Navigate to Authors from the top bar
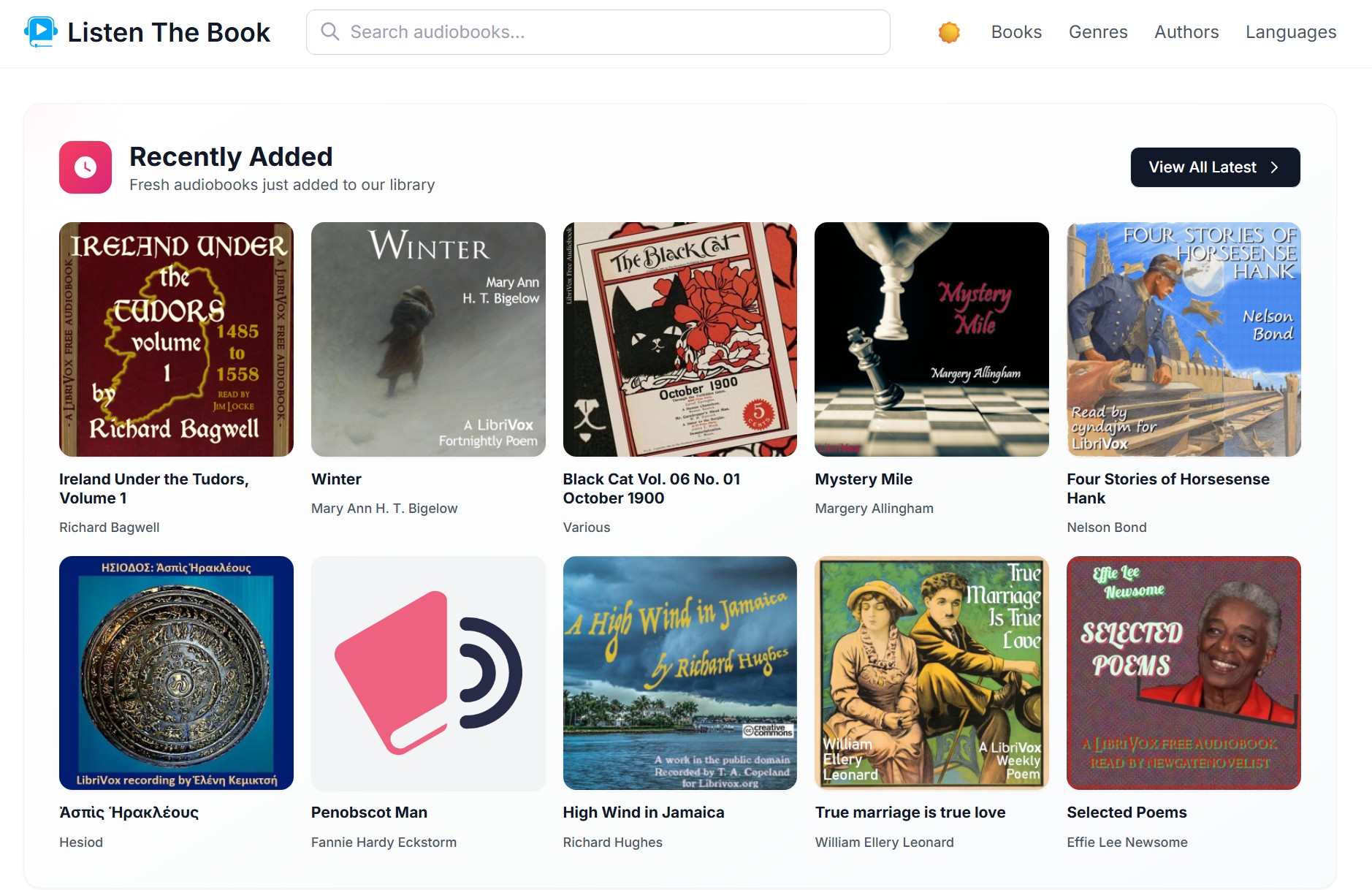The height and width of the screenshot is (890, 1372). 1185,32
